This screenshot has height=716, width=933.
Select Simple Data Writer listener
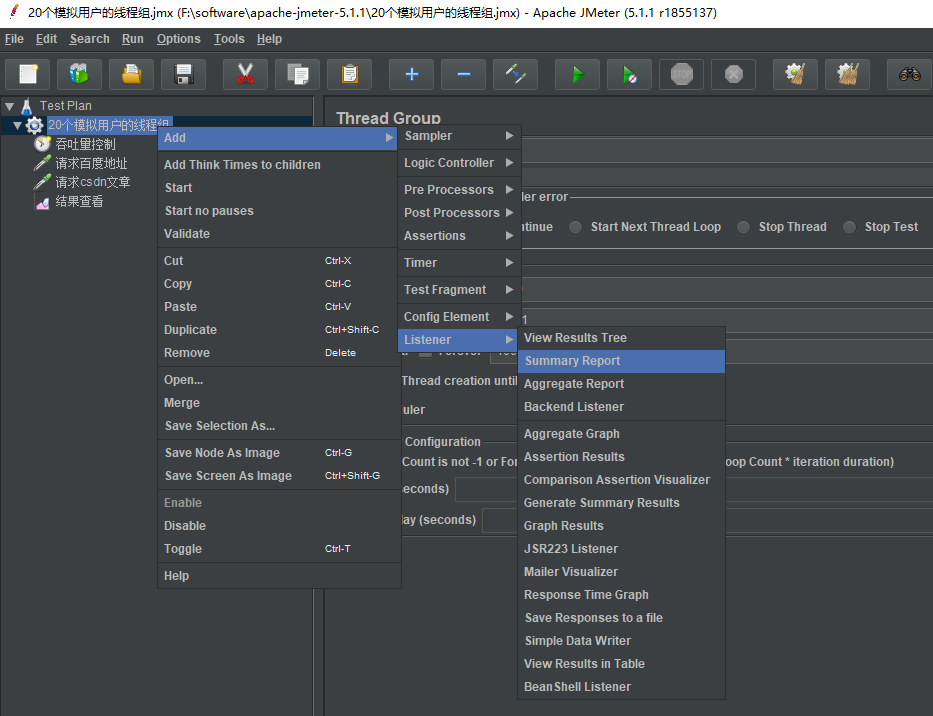(622, 641)
